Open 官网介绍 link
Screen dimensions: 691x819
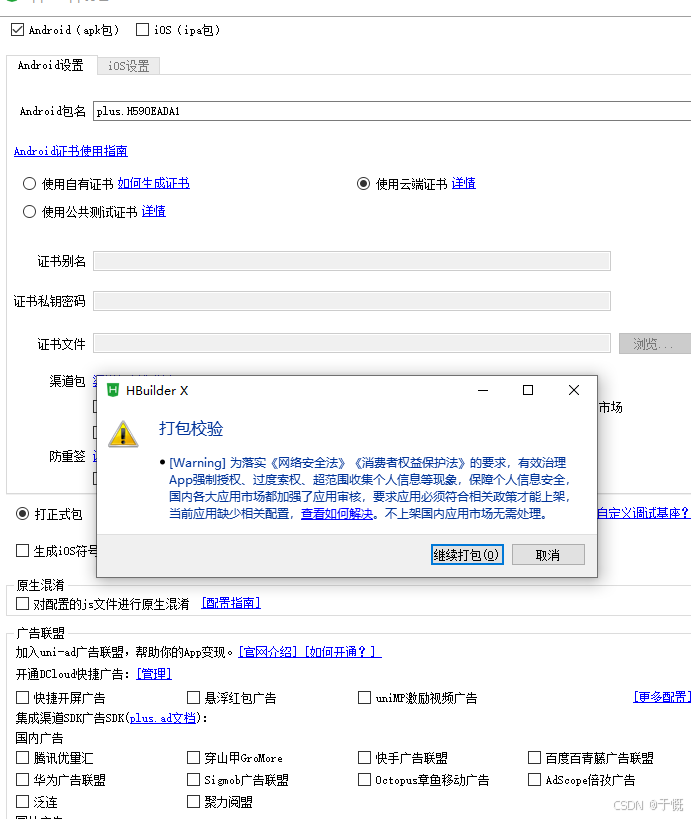coord(268,652)
